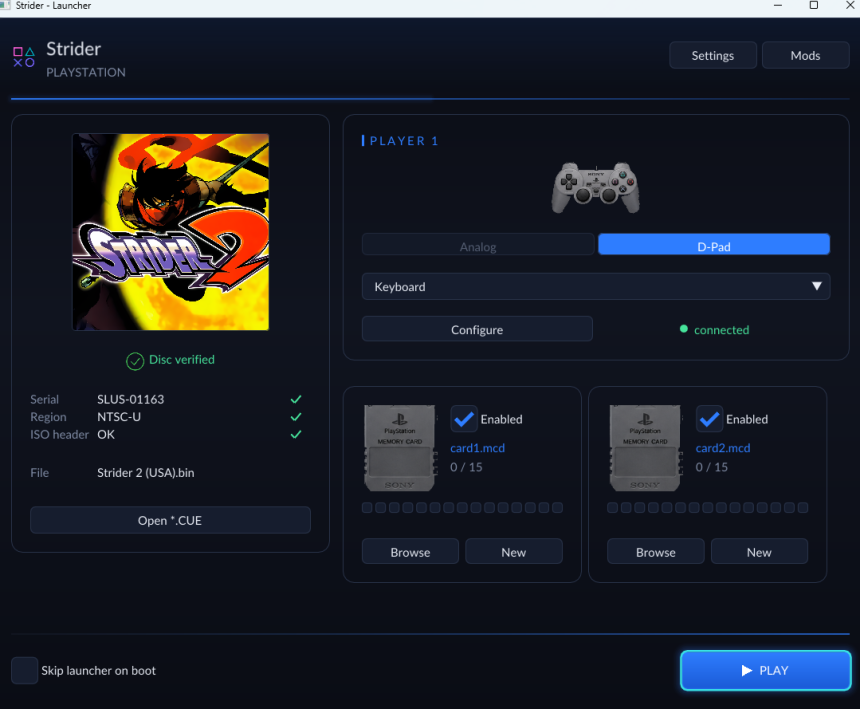Click the green check next to Serial
The height and width of the screenshot is (709, 860).
(x=296, y=399)
